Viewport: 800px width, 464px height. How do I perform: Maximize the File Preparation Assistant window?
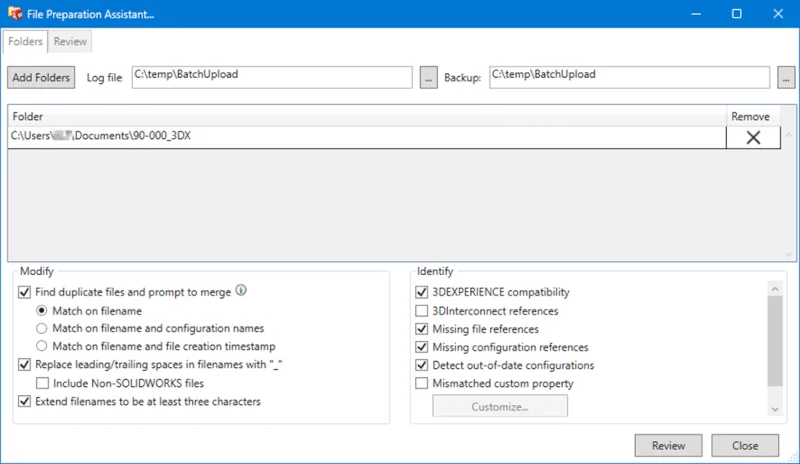[736, 14]
